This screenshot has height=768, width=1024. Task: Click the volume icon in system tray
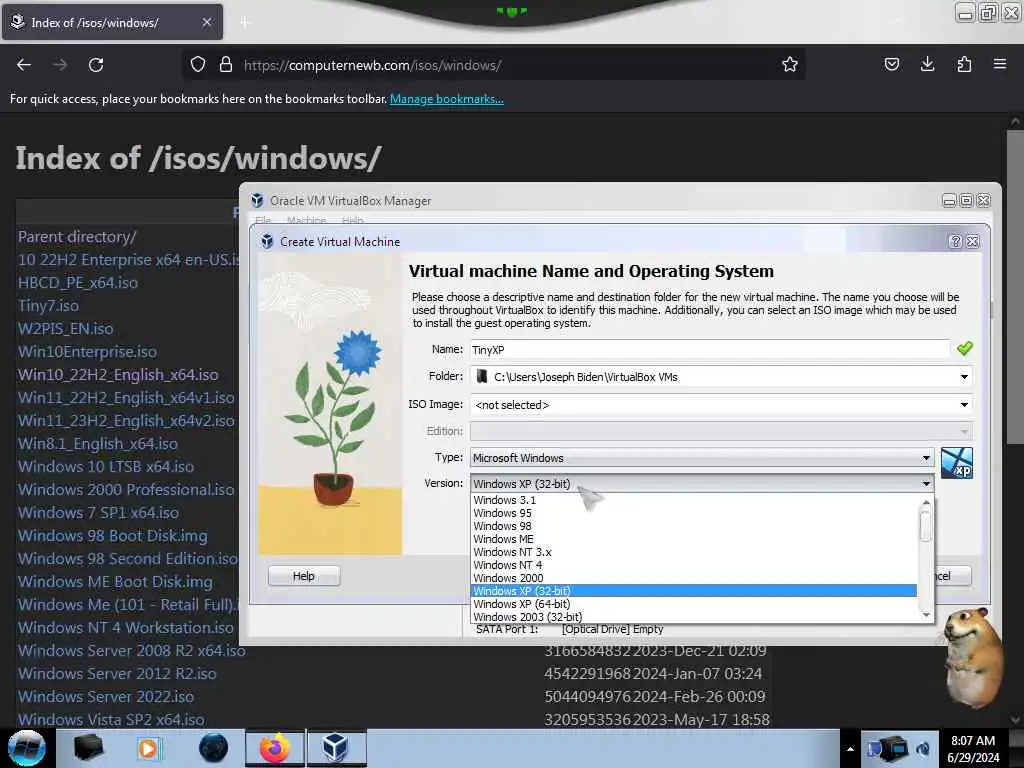click(x=923, y=749)
